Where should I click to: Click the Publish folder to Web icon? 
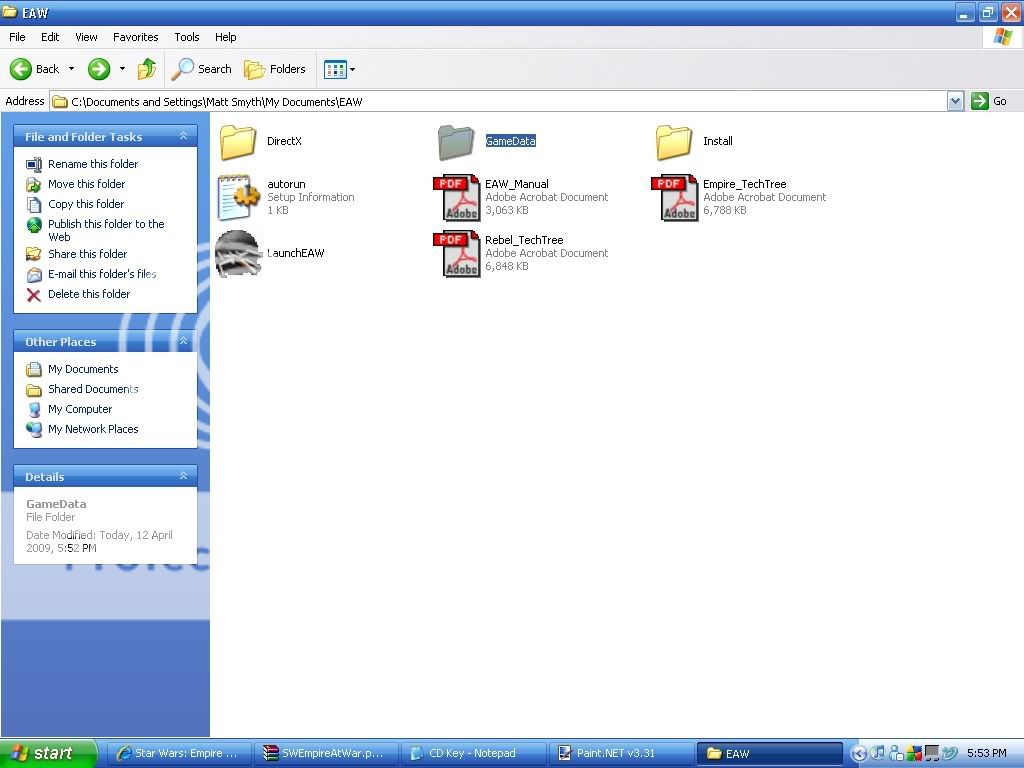(x=34, y=225)
